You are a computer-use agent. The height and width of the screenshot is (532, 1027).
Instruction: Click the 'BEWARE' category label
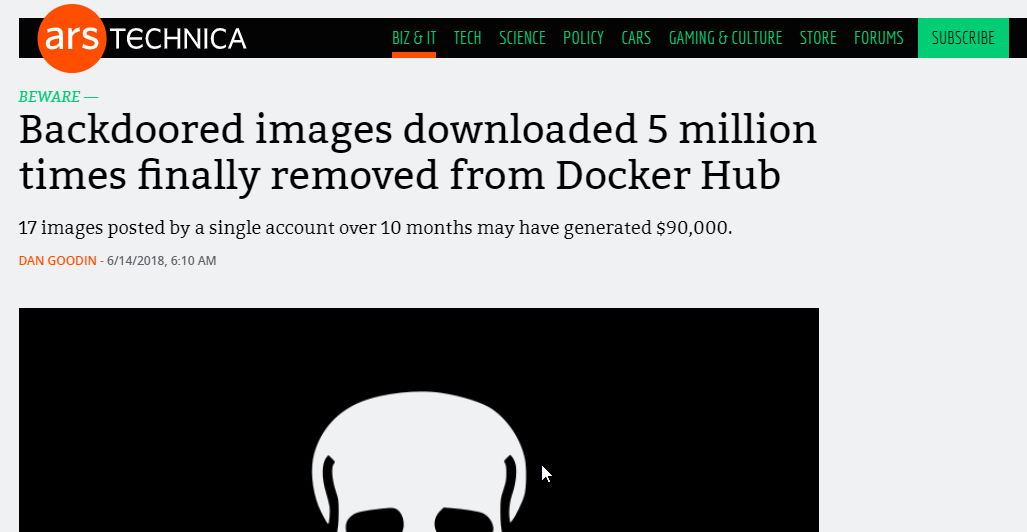(50, 97)
